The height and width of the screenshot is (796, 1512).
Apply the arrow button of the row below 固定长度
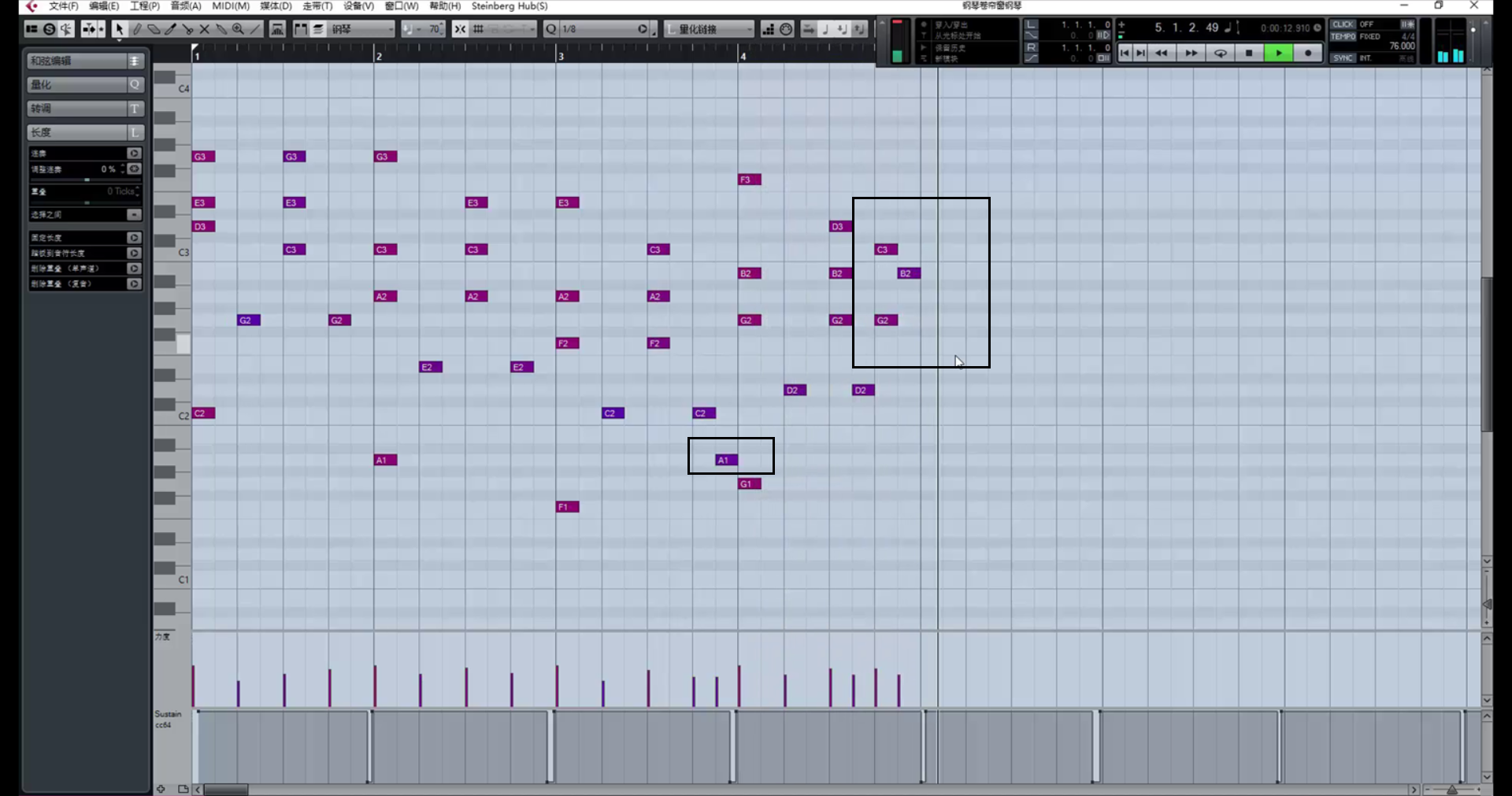134,254
